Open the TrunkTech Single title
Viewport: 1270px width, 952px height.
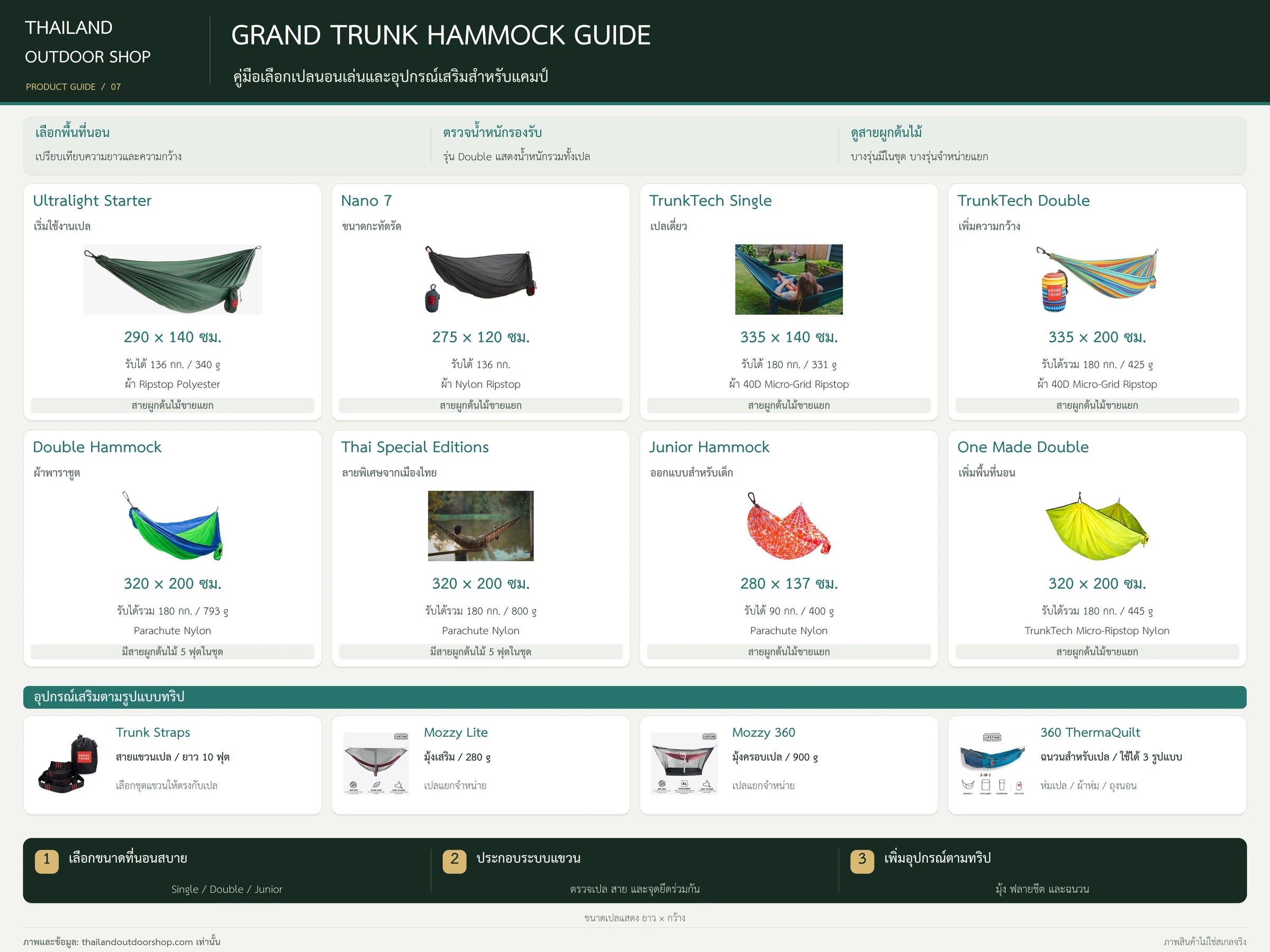(x=710, y=201)
